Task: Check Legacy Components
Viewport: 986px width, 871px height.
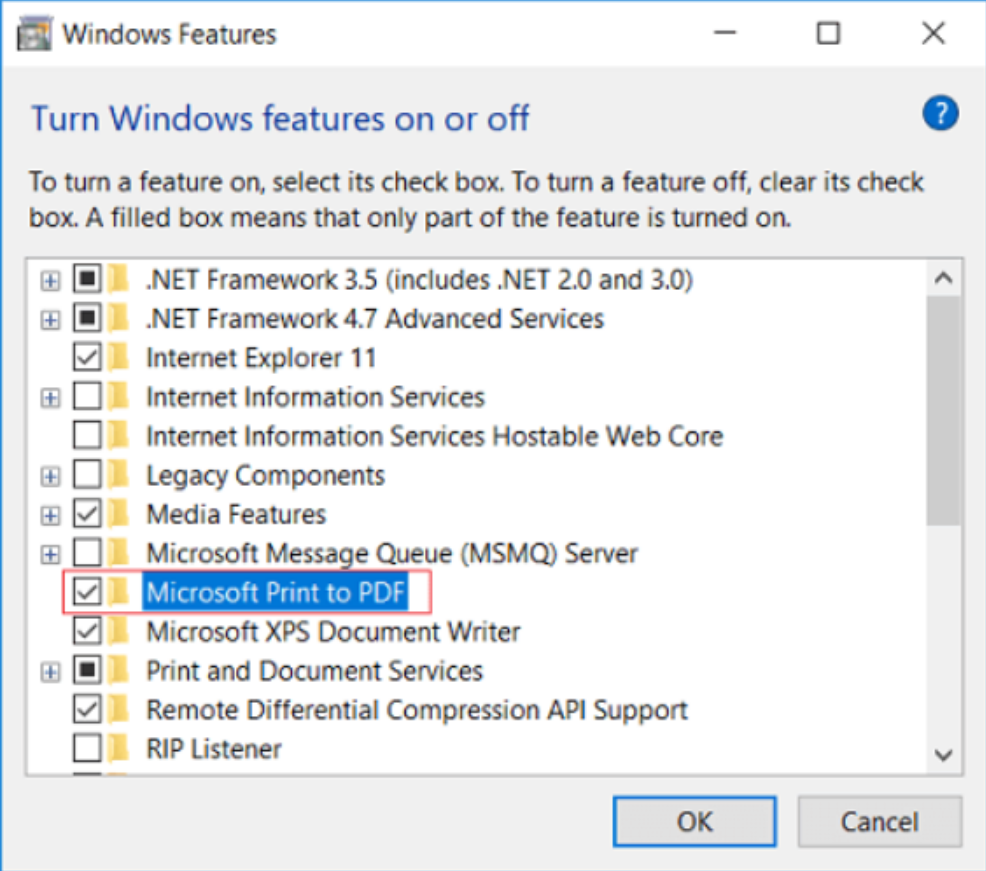Action: click(x=86, y=475)
